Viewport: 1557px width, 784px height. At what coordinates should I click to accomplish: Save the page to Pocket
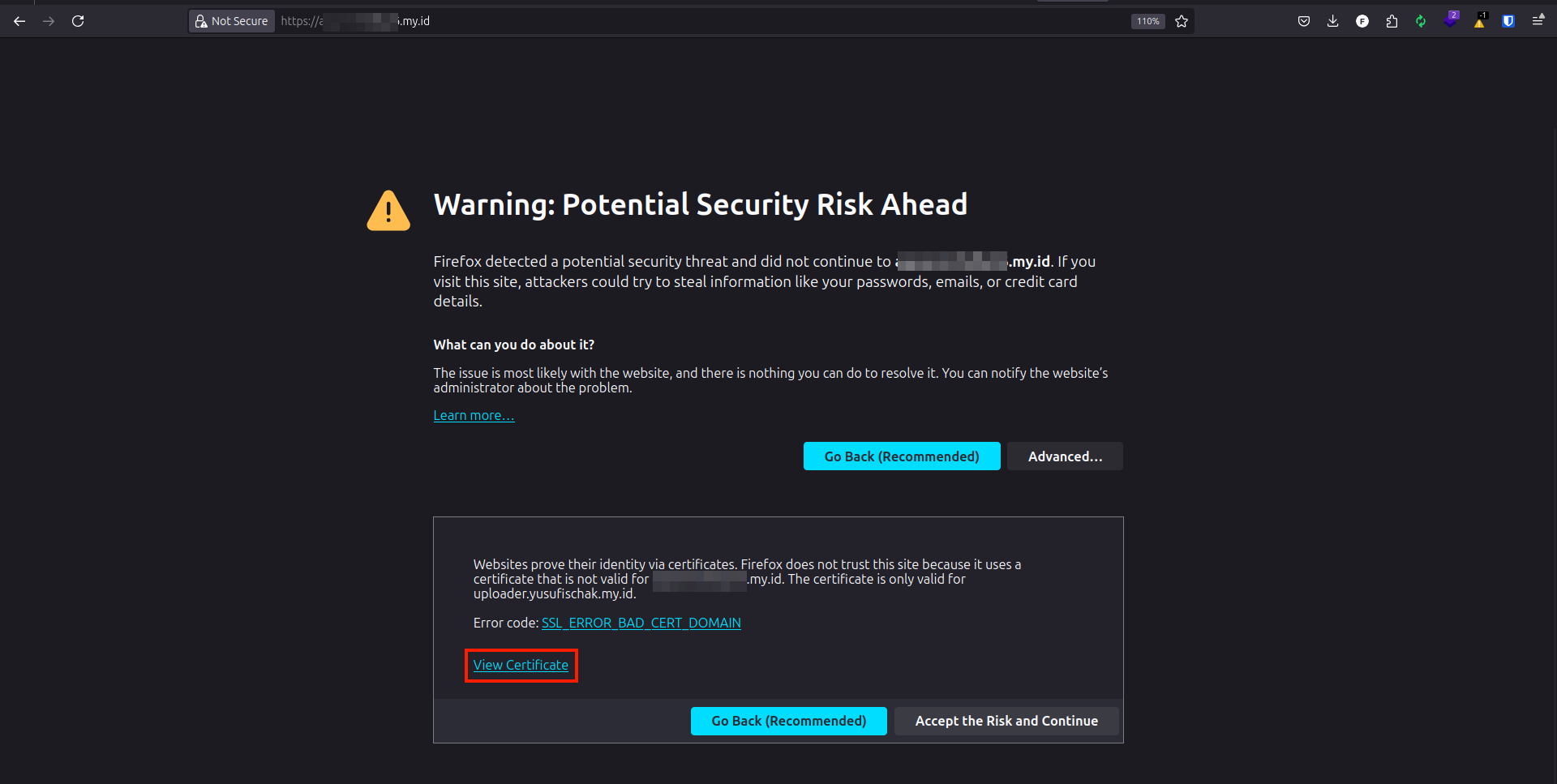(x=1303, y=21)
